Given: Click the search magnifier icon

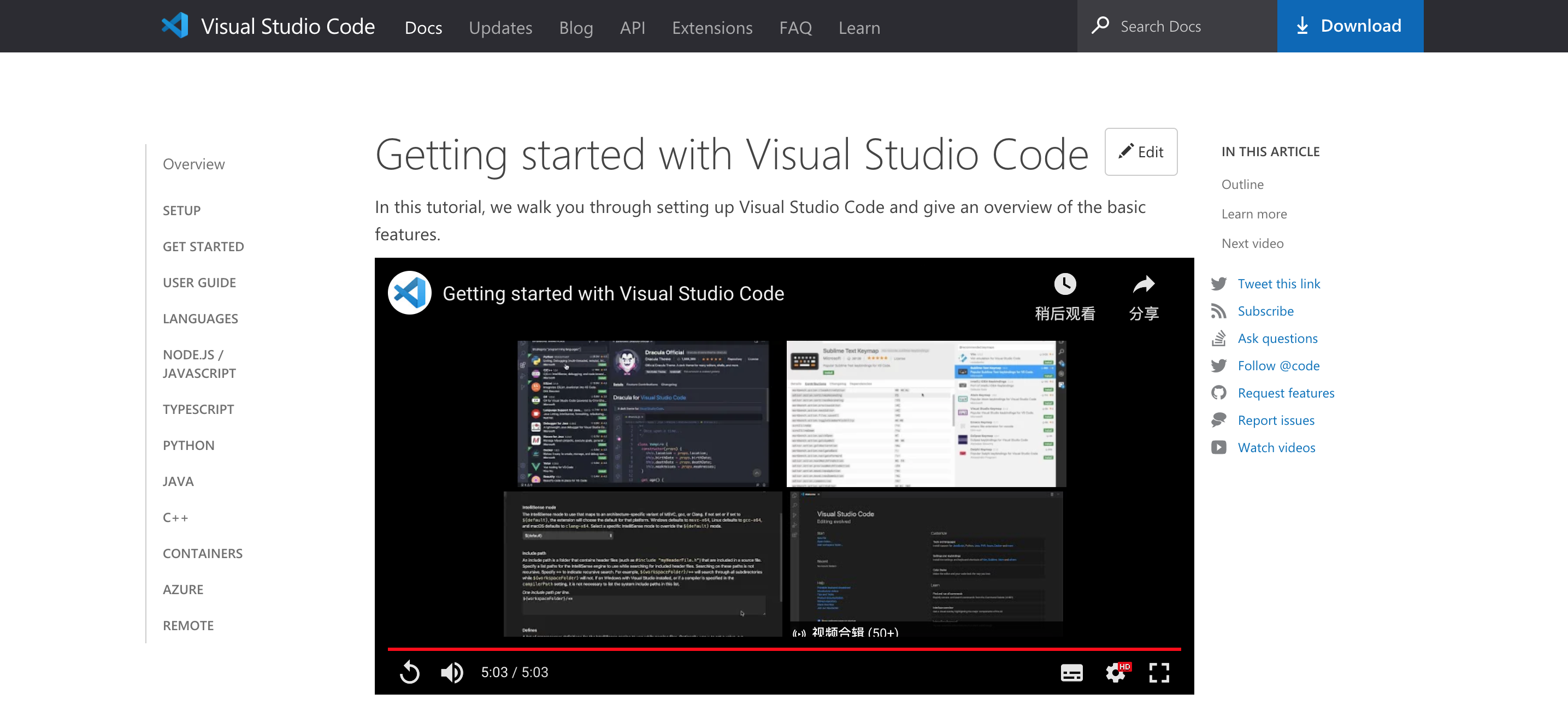Looking at the screenshot, I should tap(1100, 26).
